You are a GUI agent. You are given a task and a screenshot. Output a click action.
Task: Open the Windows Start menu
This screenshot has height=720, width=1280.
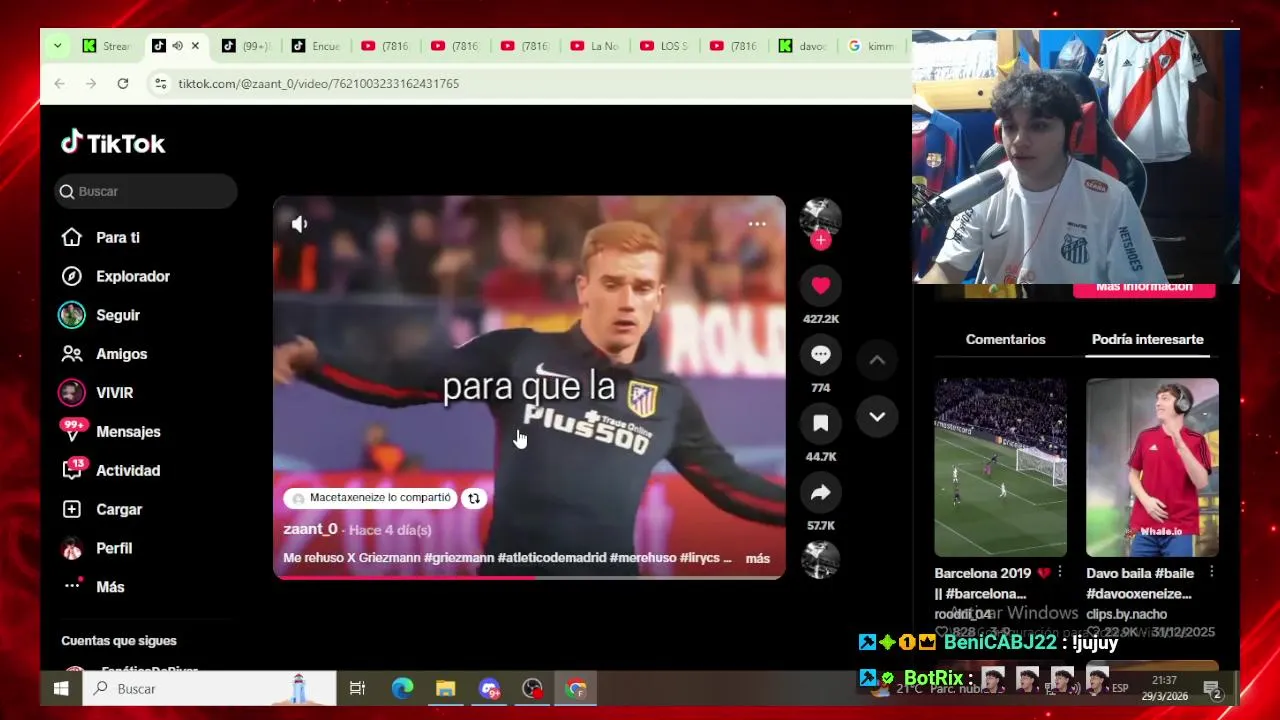[x=60, y=688]
